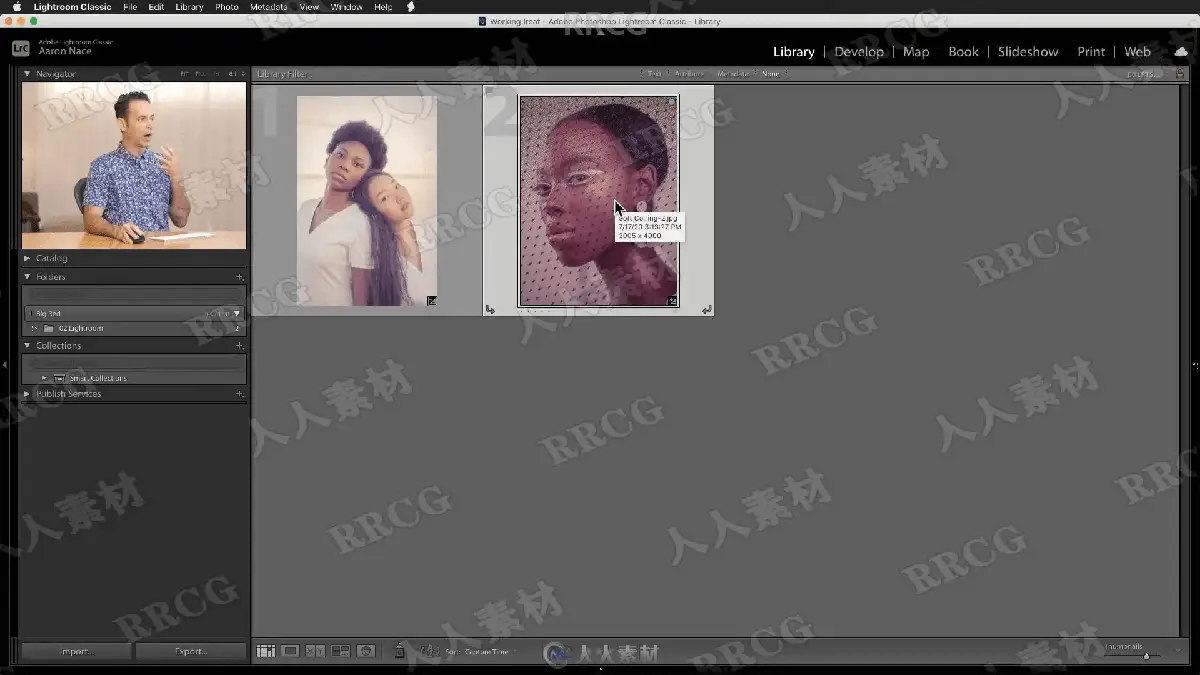Open the View menu
Image resolution: width=1200 pixels, height=675 pixels.
pos(309,7)
